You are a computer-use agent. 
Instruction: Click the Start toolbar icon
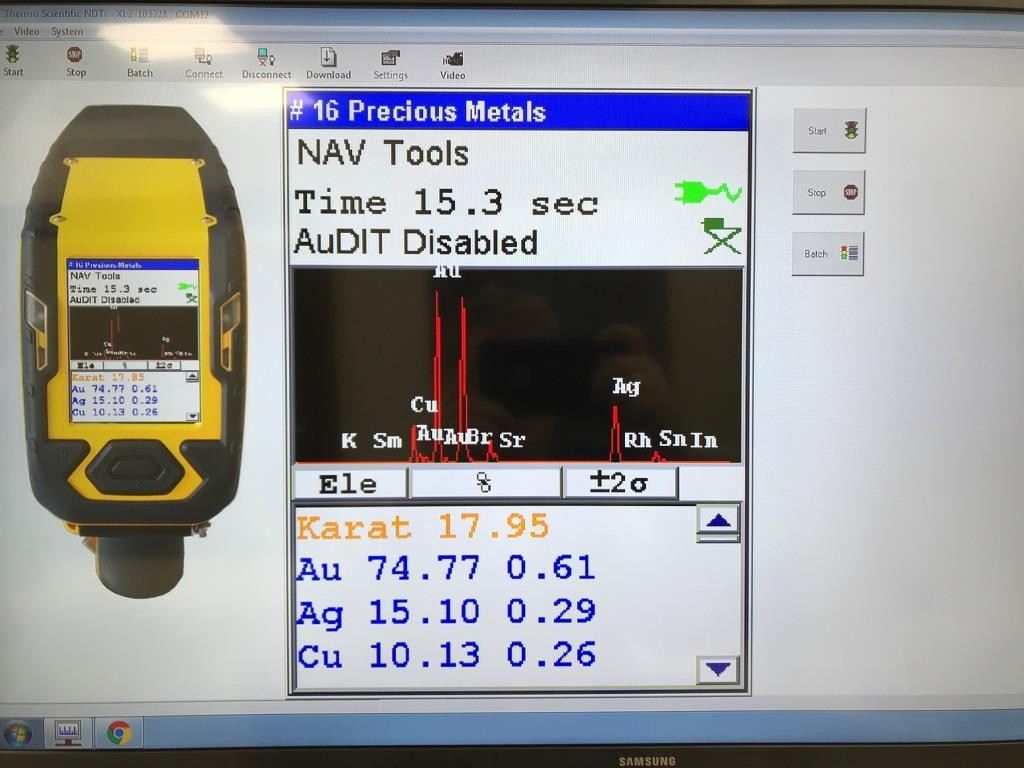(12, 61)
